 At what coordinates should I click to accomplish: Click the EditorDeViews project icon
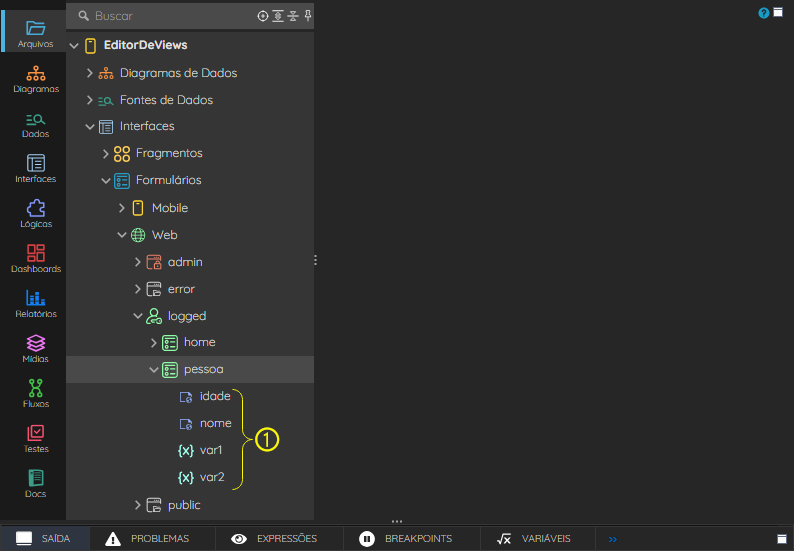91,46
